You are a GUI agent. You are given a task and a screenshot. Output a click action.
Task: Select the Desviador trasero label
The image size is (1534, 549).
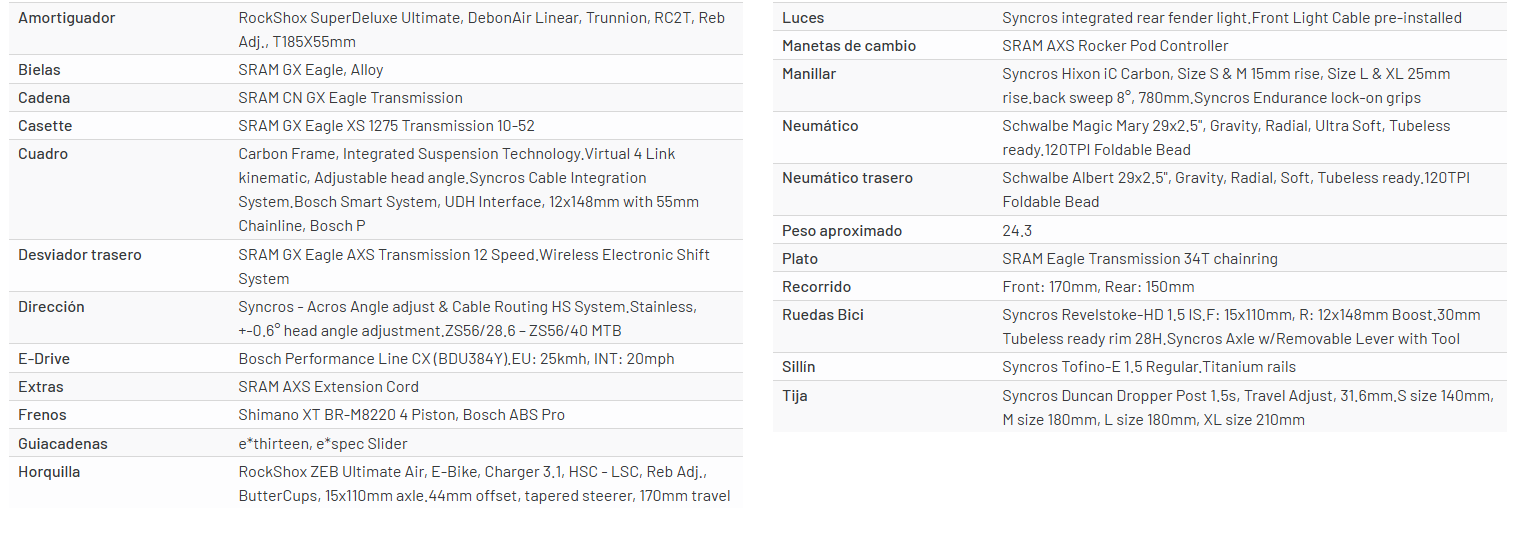point(80,255)
